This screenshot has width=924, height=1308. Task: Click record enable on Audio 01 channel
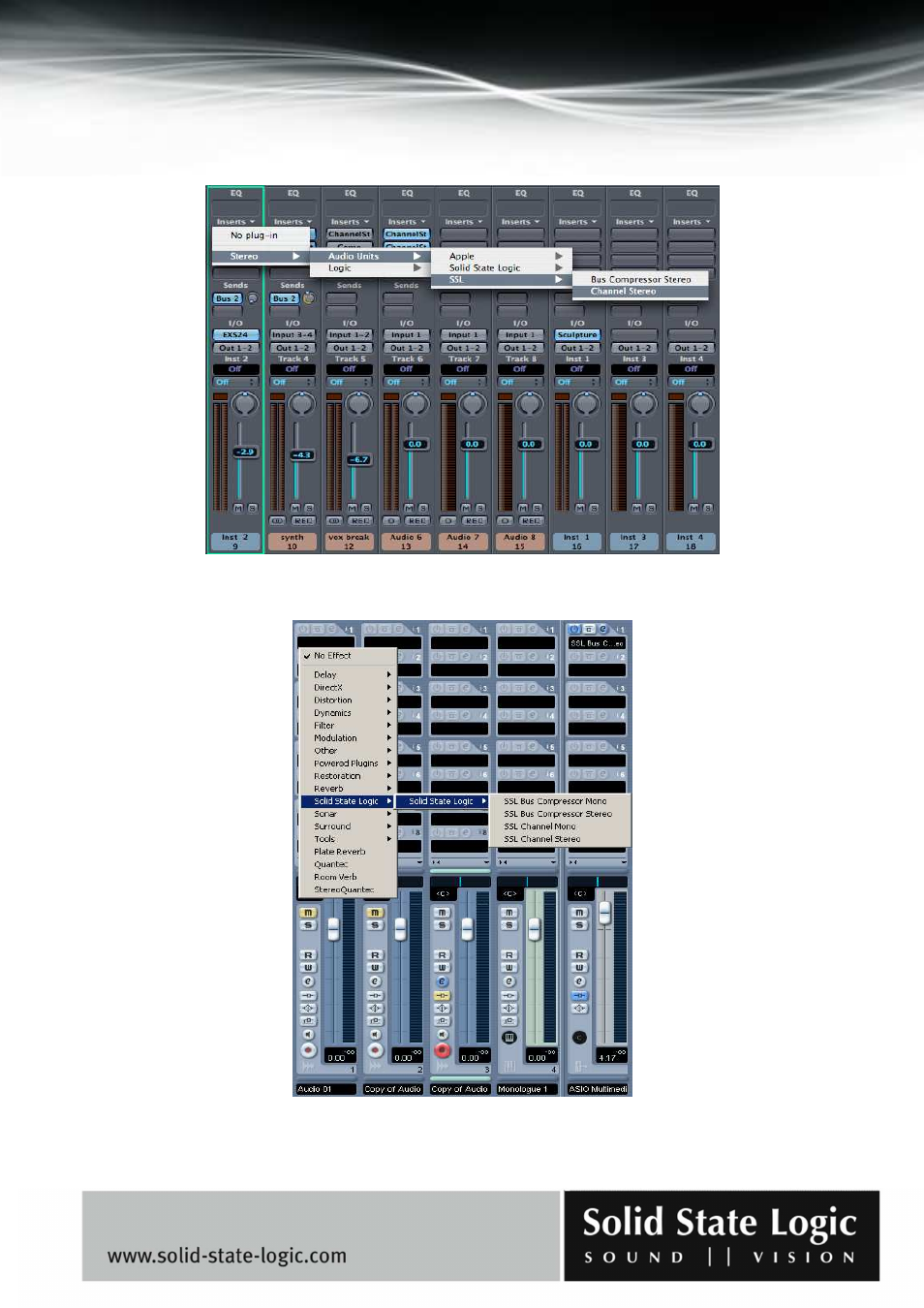[308, 1050]
